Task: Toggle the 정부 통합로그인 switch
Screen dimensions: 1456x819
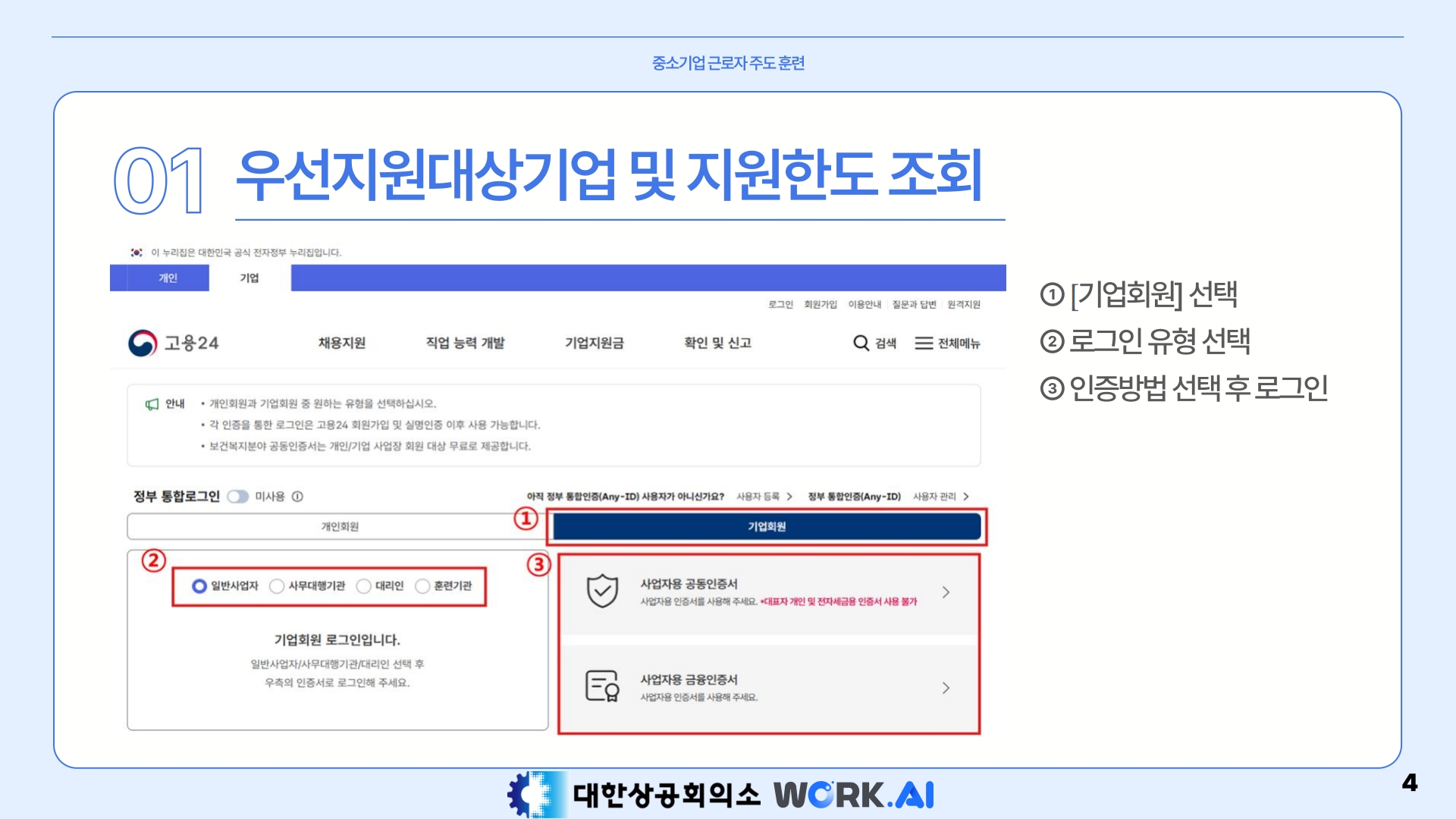Action: click(x=238, y=497)
